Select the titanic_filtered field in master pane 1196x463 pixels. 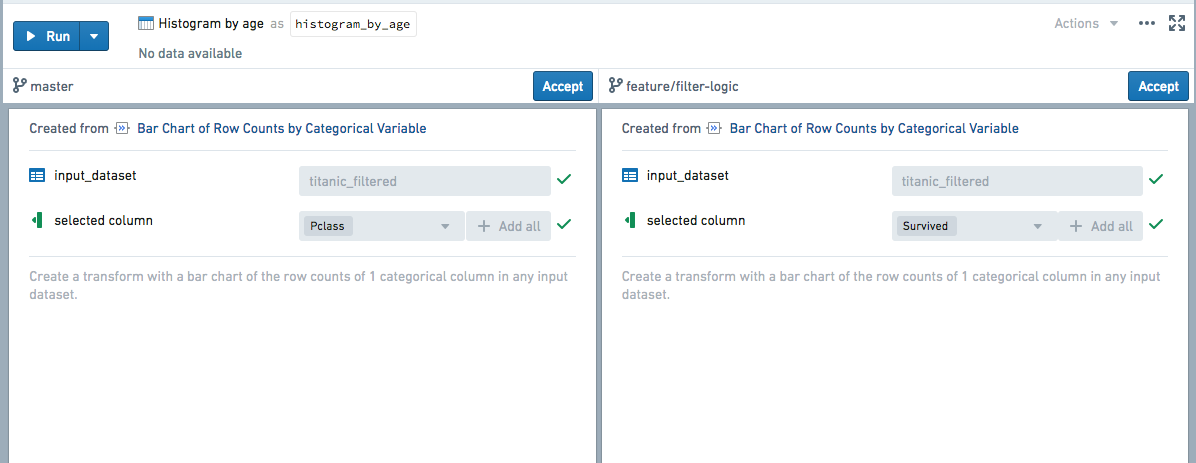(x=425, y=182)
